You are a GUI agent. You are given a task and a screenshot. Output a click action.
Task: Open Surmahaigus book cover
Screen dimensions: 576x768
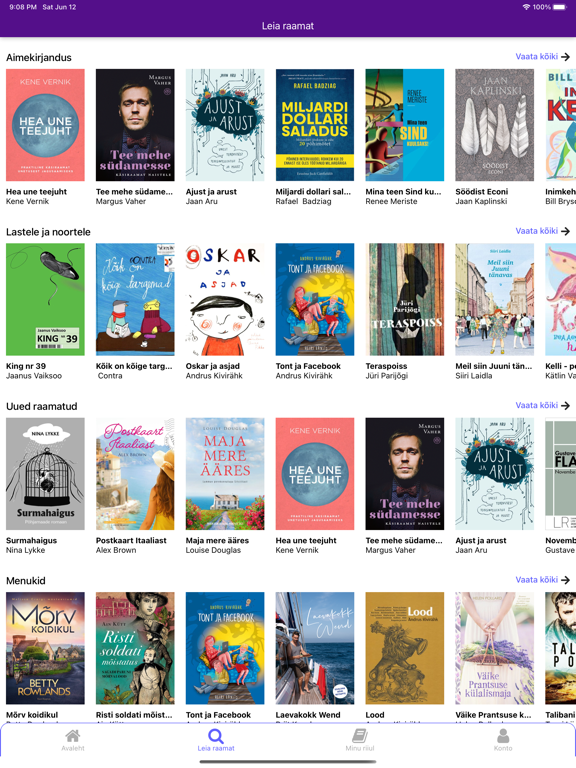pyautogui.click(x=45, y=474)
